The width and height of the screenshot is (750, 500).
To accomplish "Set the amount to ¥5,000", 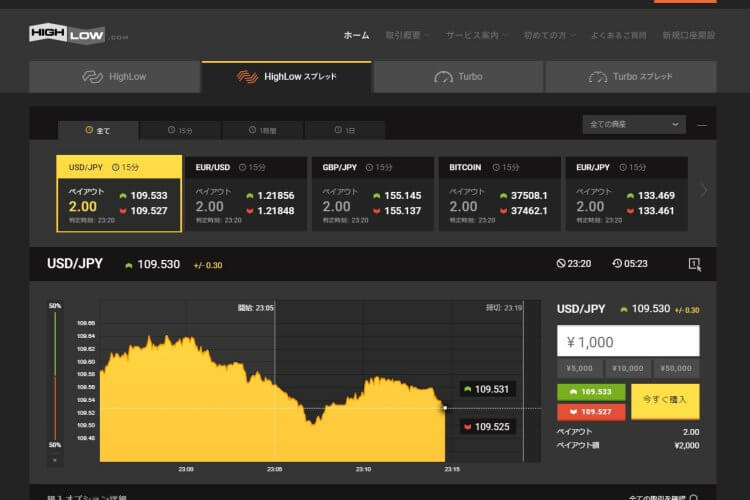I will click(579, 368).
